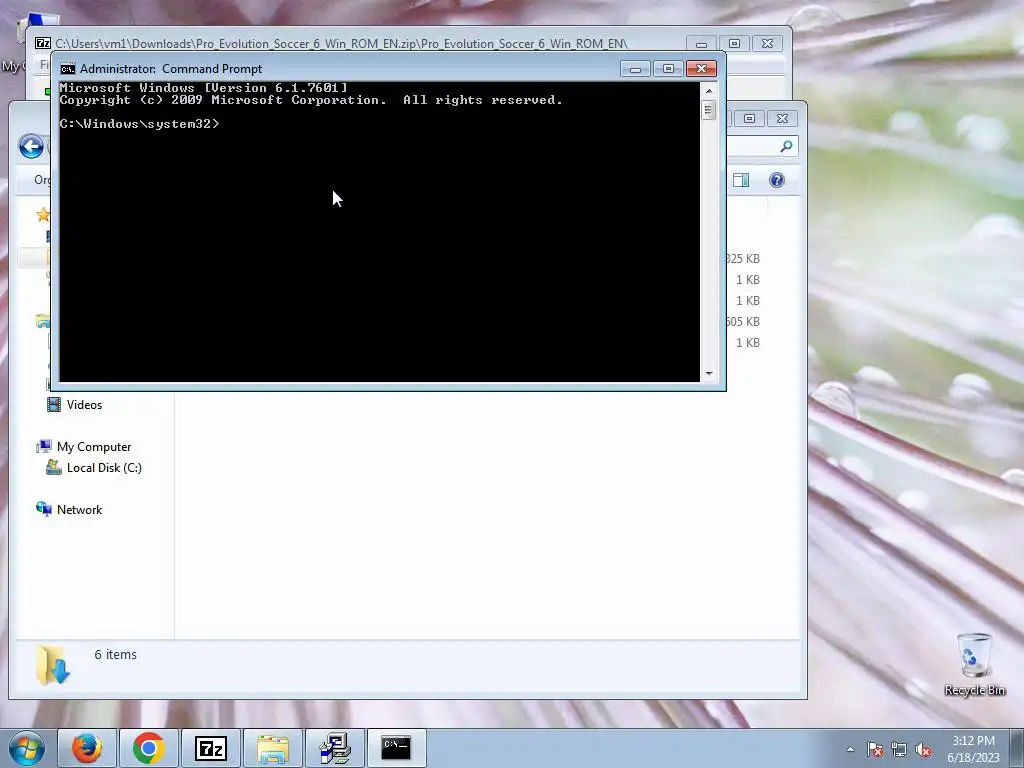
Task: Show hidden icons in system tray
Action: pyautogui.click(x=850, y=749)
